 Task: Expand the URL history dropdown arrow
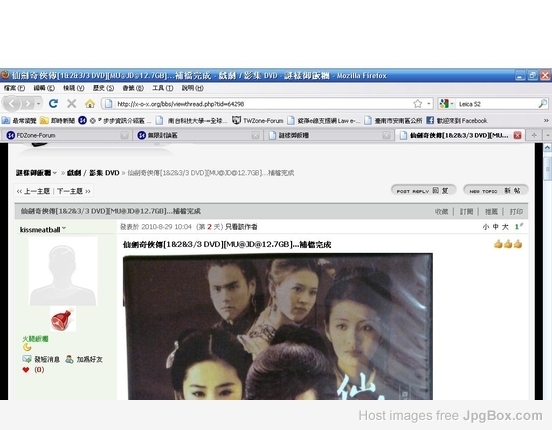pyautogui.click(x=428, y=104)
